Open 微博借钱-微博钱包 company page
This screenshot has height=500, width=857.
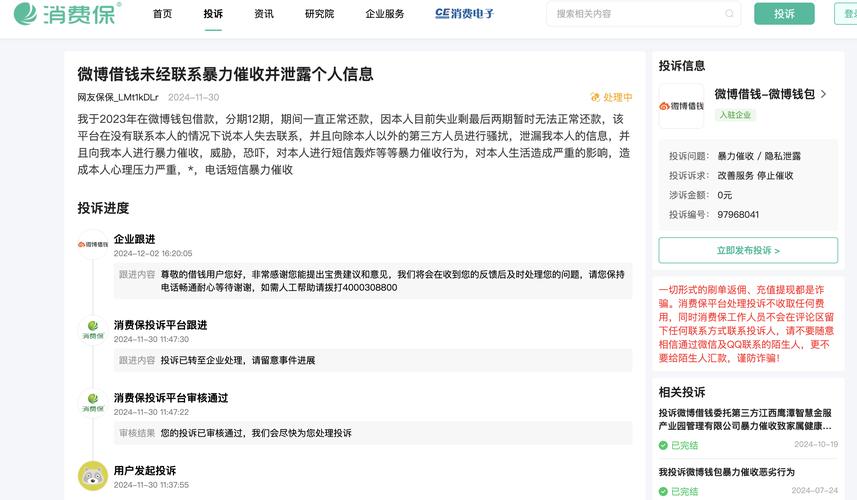pyautogui.click(x=764, y=94)
